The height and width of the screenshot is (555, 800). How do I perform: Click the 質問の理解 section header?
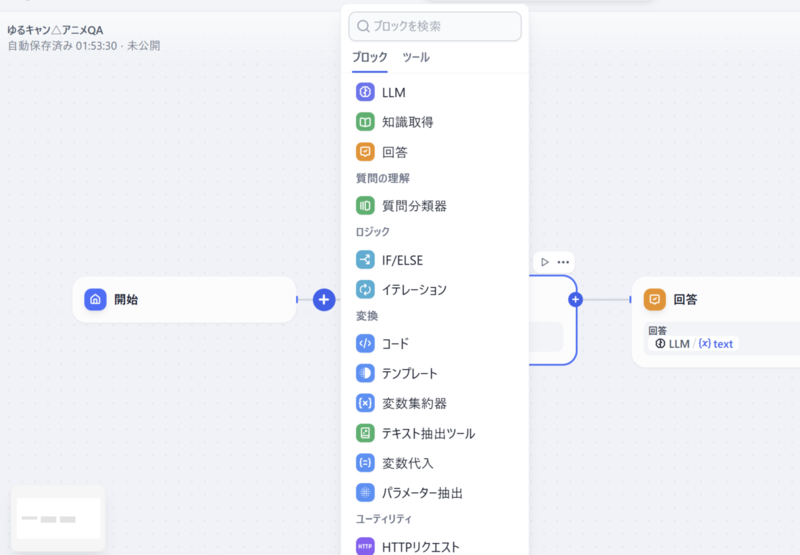[x=383, y=179]
